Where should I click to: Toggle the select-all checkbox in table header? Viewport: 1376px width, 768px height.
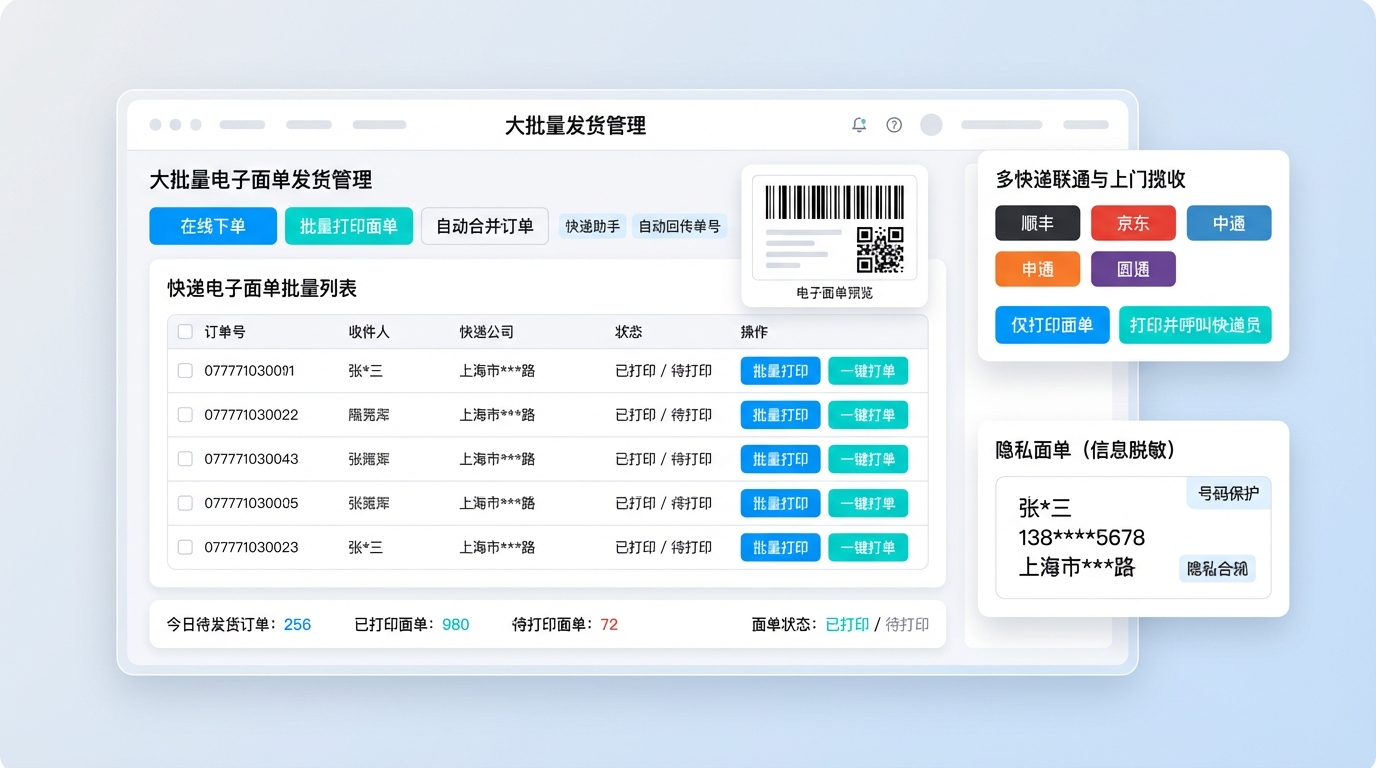(x=185, y=332)
